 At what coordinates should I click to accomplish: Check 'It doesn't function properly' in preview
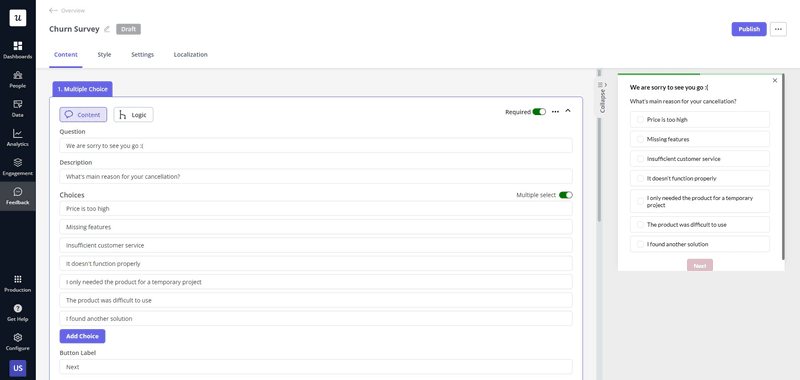(x=640, y=179)
